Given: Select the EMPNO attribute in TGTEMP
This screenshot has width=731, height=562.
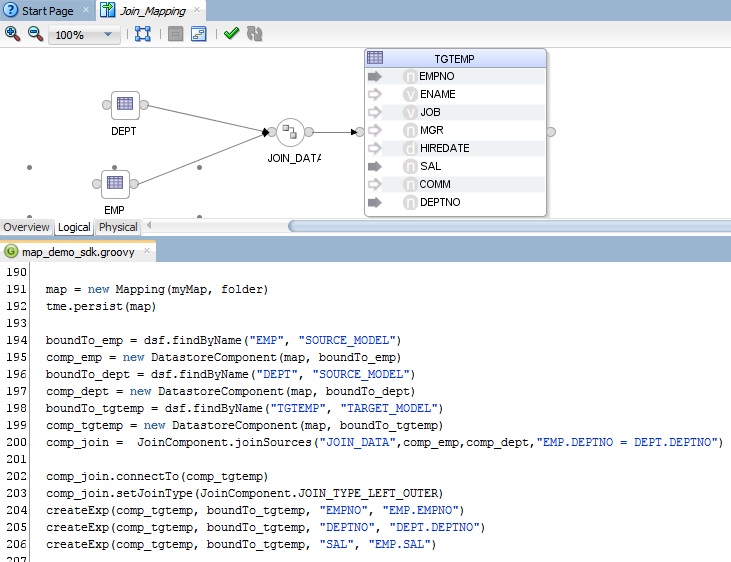Looking at the screenshot, I should pos(438,77).
